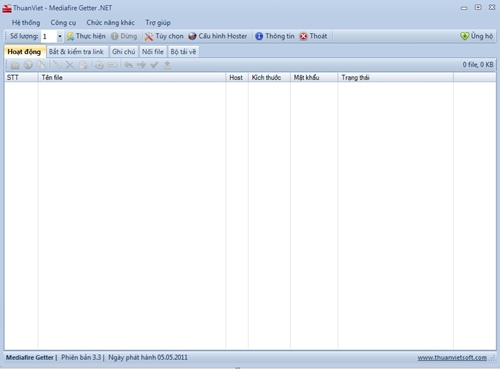500x369 pixels.
Task: Click the red ThuanViet app icon in title bar
Action: (x=7, y=8)
